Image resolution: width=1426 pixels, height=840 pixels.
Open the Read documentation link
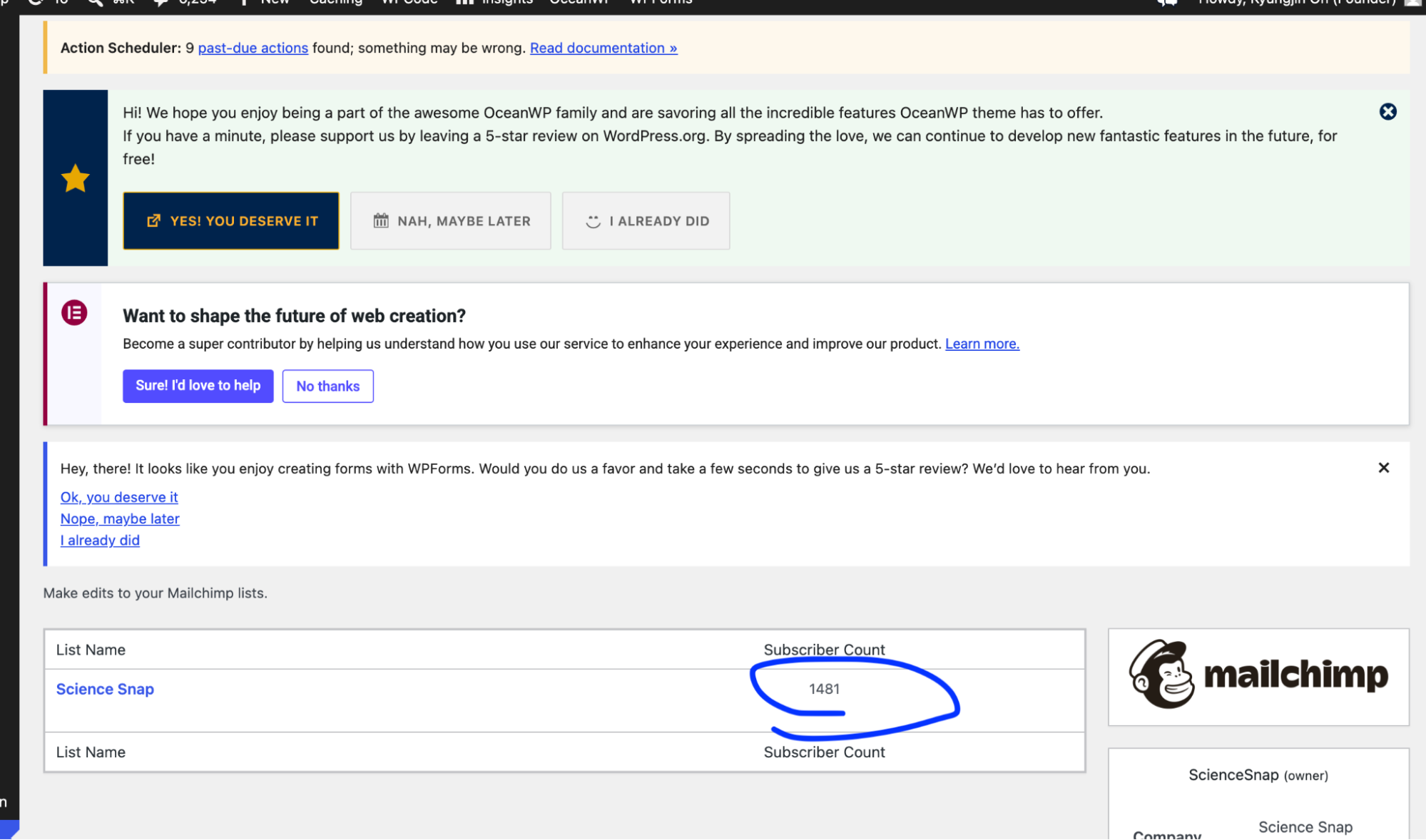pyautogui.click(x=603, y=48)
